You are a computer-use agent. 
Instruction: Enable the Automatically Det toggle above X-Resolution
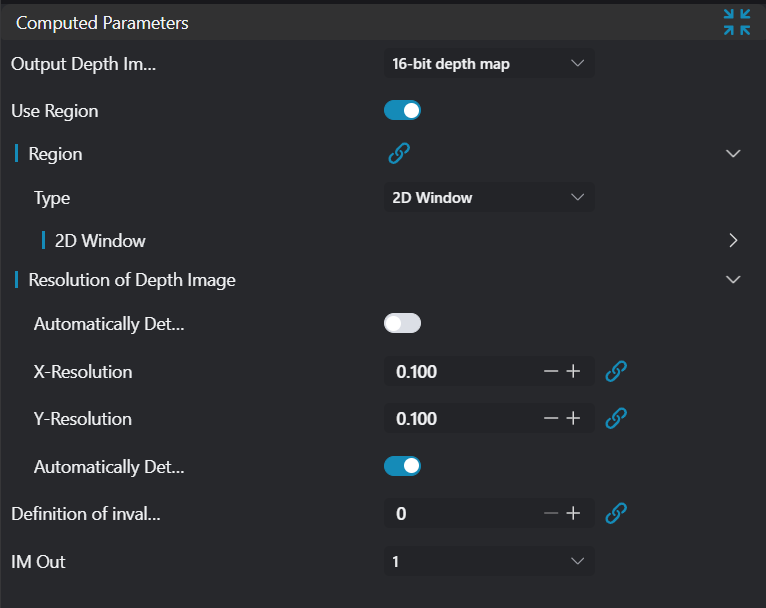click(x=402, y=323)
